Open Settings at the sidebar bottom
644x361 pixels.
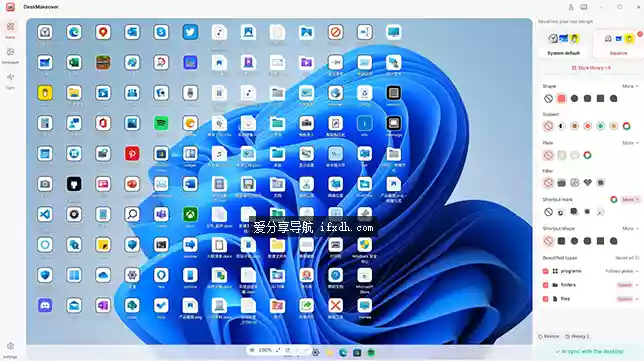[x=10, y=350]
